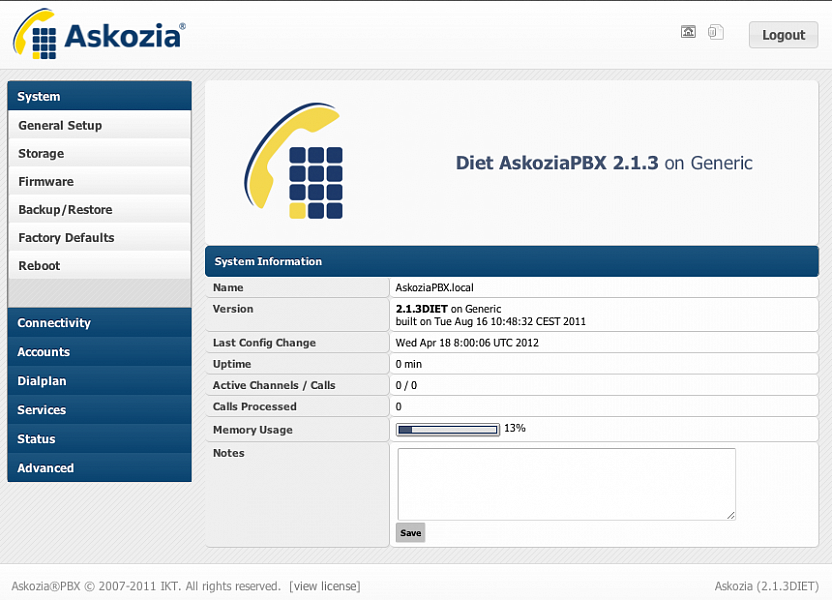
Task: Click the Notes row label
Action: [x=229, y=453]
